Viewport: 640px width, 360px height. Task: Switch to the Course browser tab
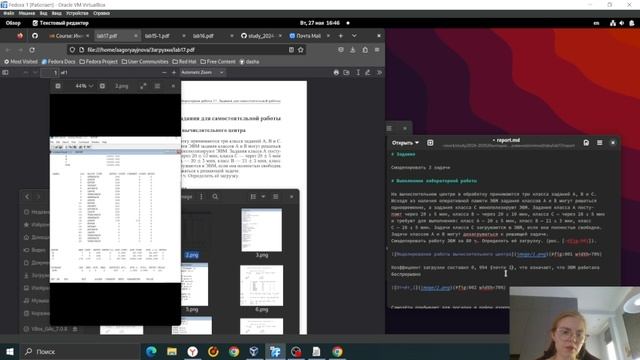click(69, 36)
